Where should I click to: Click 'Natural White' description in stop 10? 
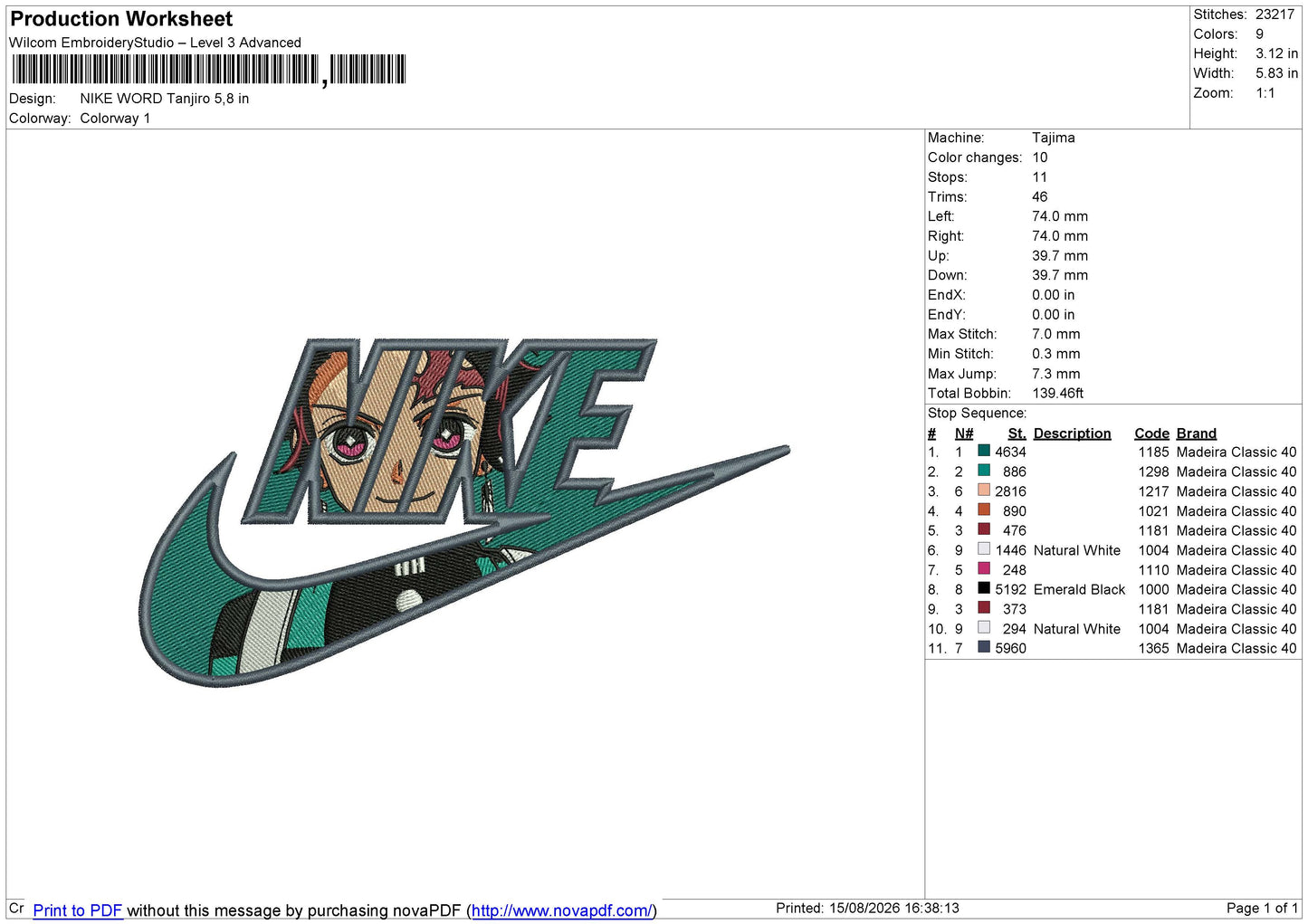[x=1077, y=629]
